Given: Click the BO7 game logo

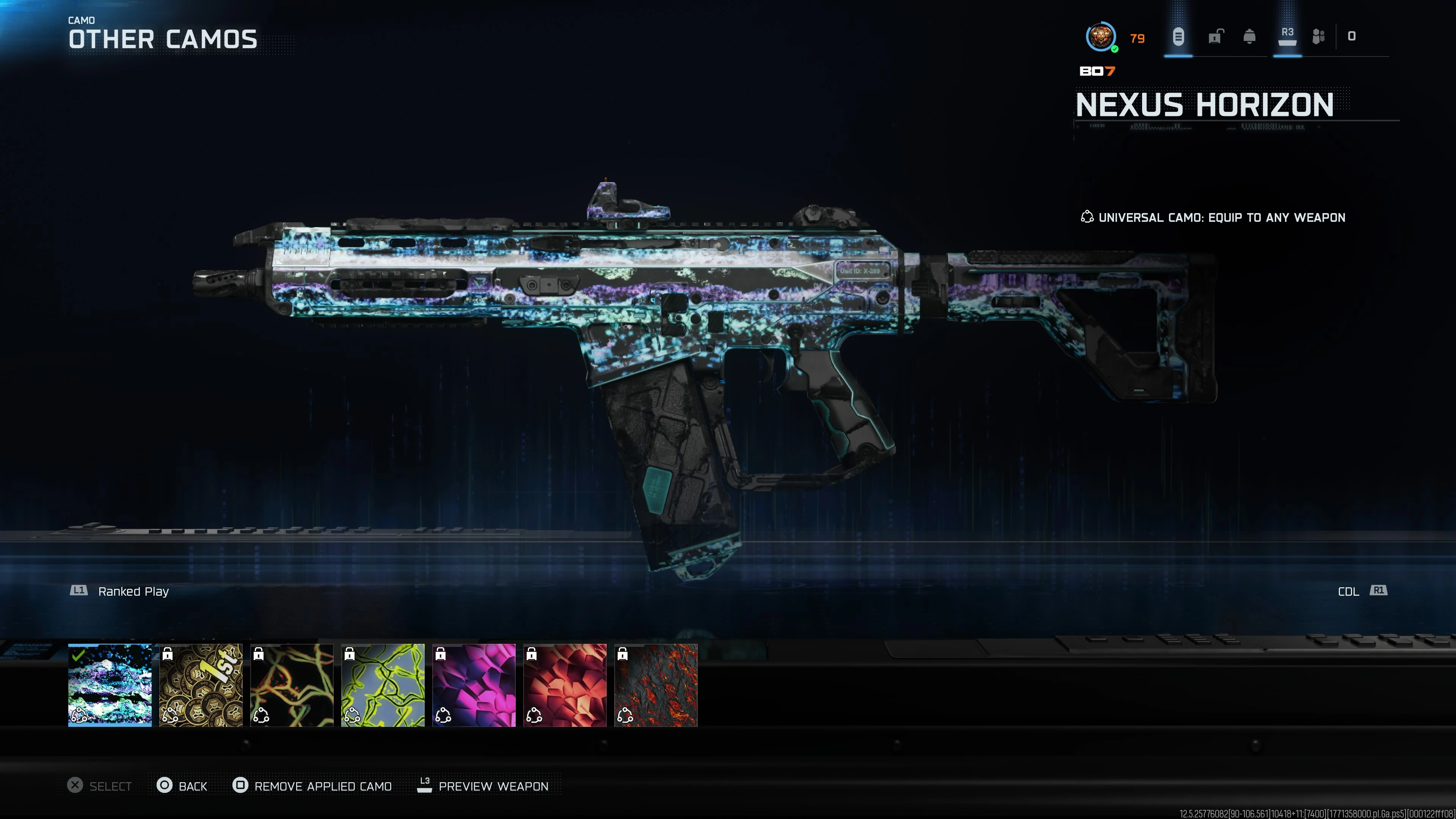Looking at the screenshot, I should 1097,71.
